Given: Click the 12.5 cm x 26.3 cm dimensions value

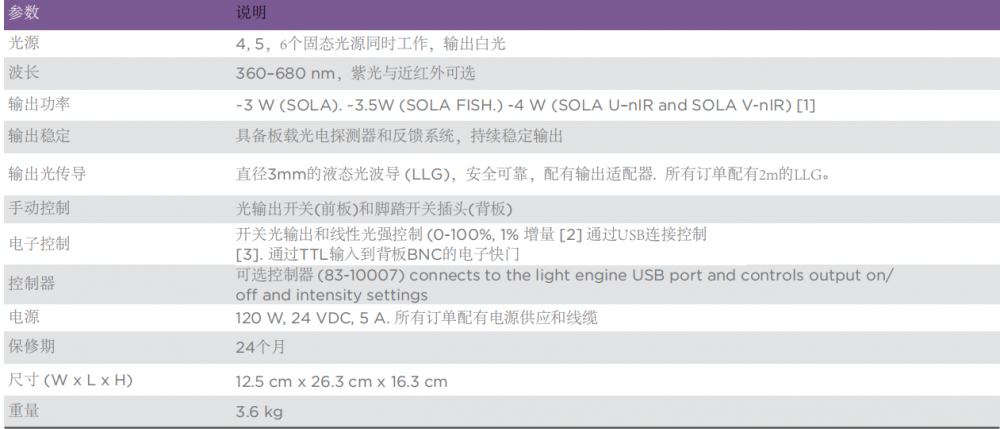Looking at the screenshot, I should point(341,382).
